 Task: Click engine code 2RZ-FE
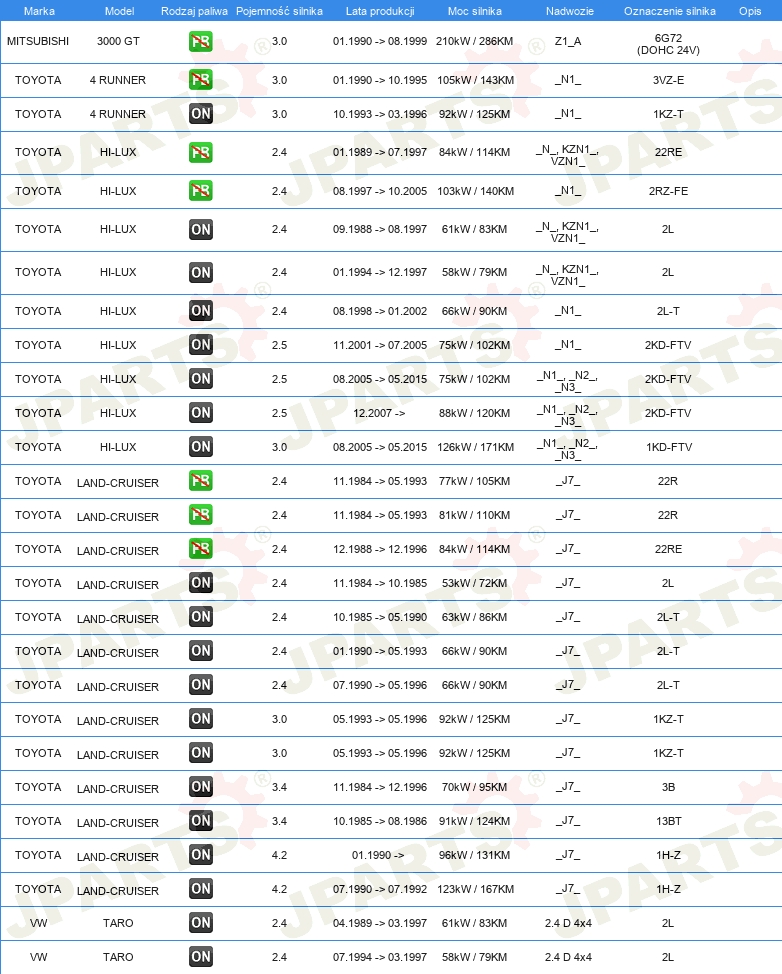(668, 191)
